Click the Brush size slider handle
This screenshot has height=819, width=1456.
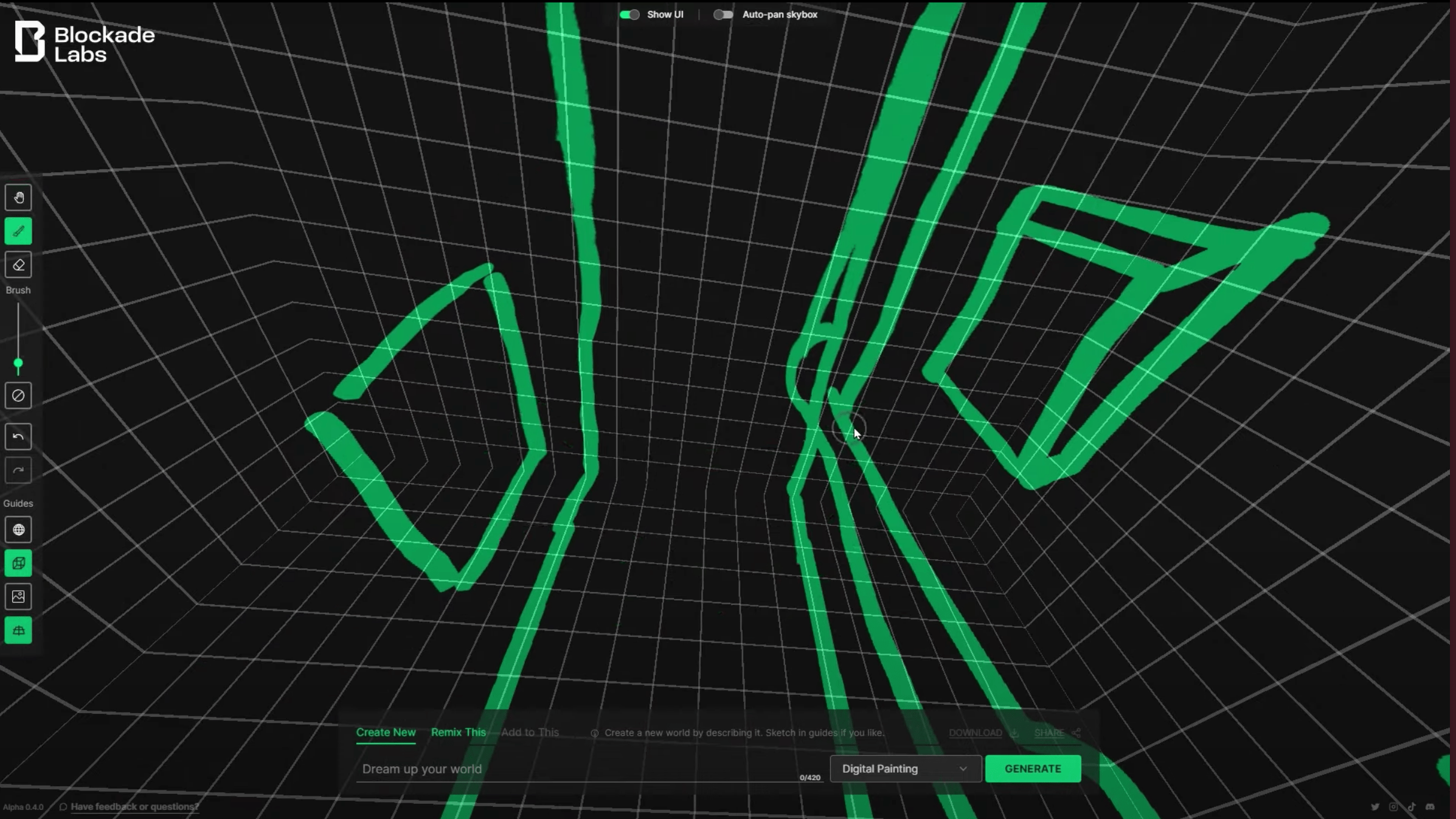(18, 363)
